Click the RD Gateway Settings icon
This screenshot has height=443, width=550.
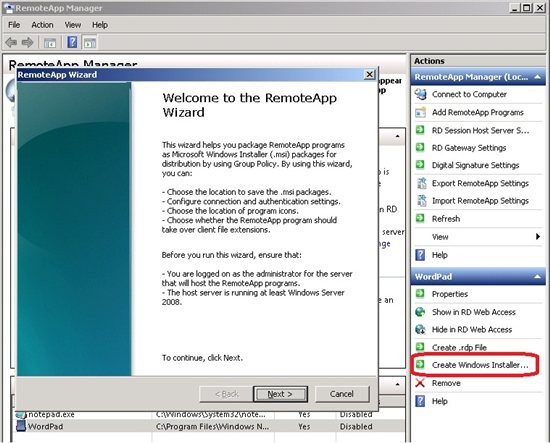point(420,148)
